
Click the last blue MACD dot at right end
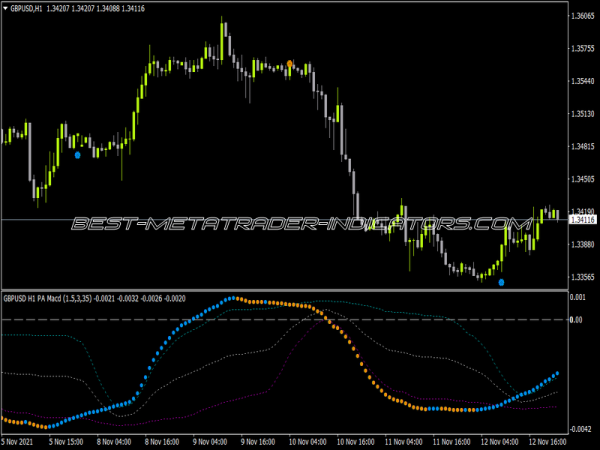click(x=557, y=373)
